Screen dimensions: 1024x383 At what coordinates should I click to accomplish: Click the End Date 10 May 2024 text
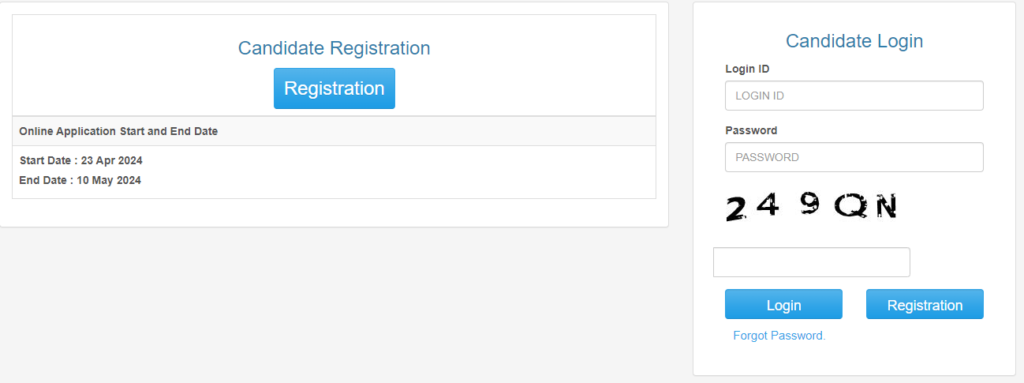80,180
